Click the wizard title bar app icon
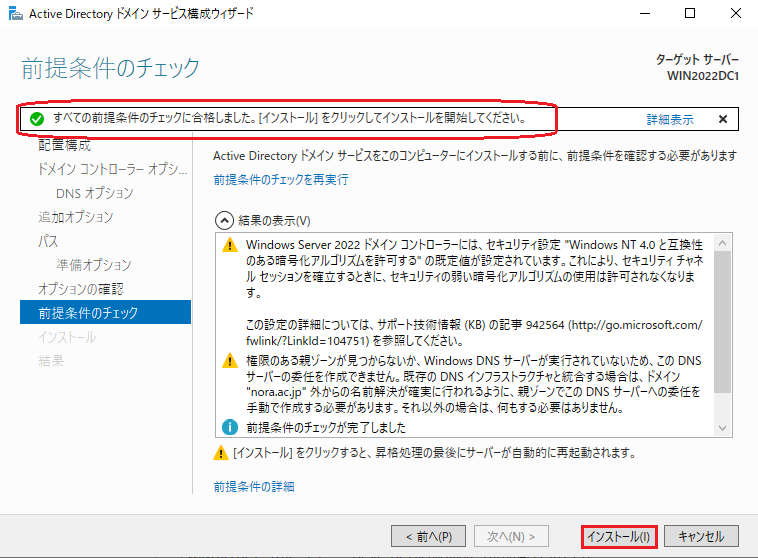758x558 pixels. tap(15, 14)
